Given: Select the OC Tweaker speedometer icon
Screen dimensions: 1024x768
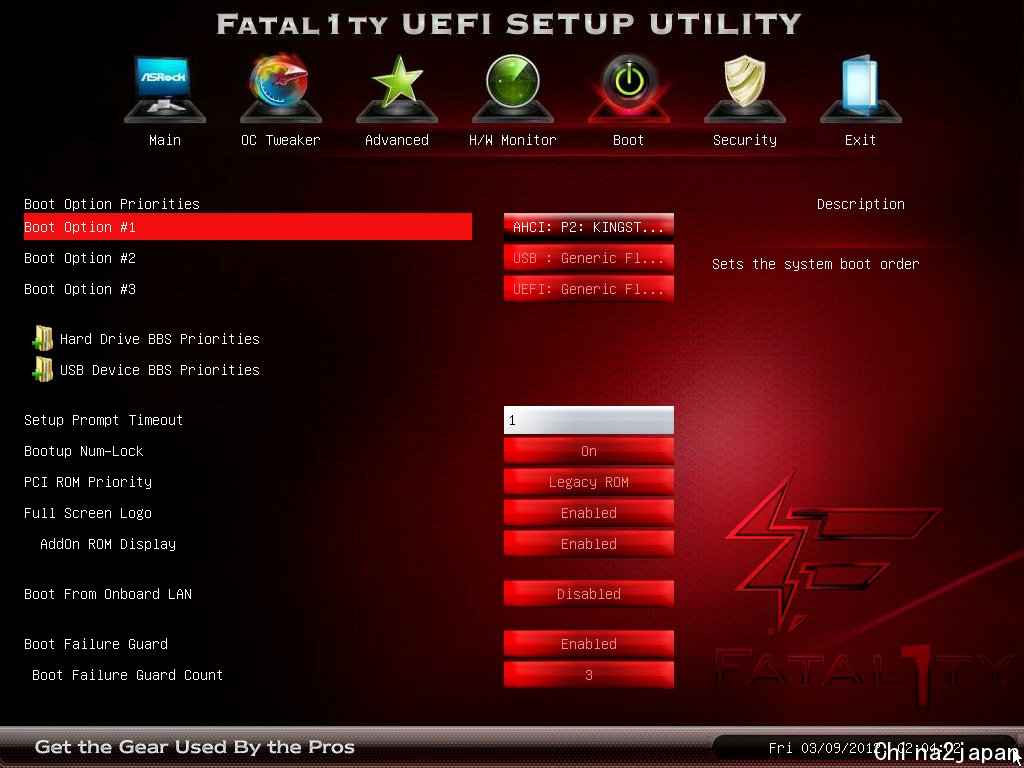Looking at the screenshot, I should pyautogui.click(x=280, y=88).
